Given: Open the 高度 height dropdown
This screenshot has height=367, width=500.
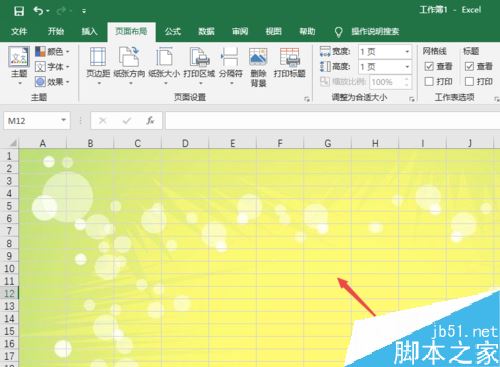Looking at the screenshot, I should point(407,67).
